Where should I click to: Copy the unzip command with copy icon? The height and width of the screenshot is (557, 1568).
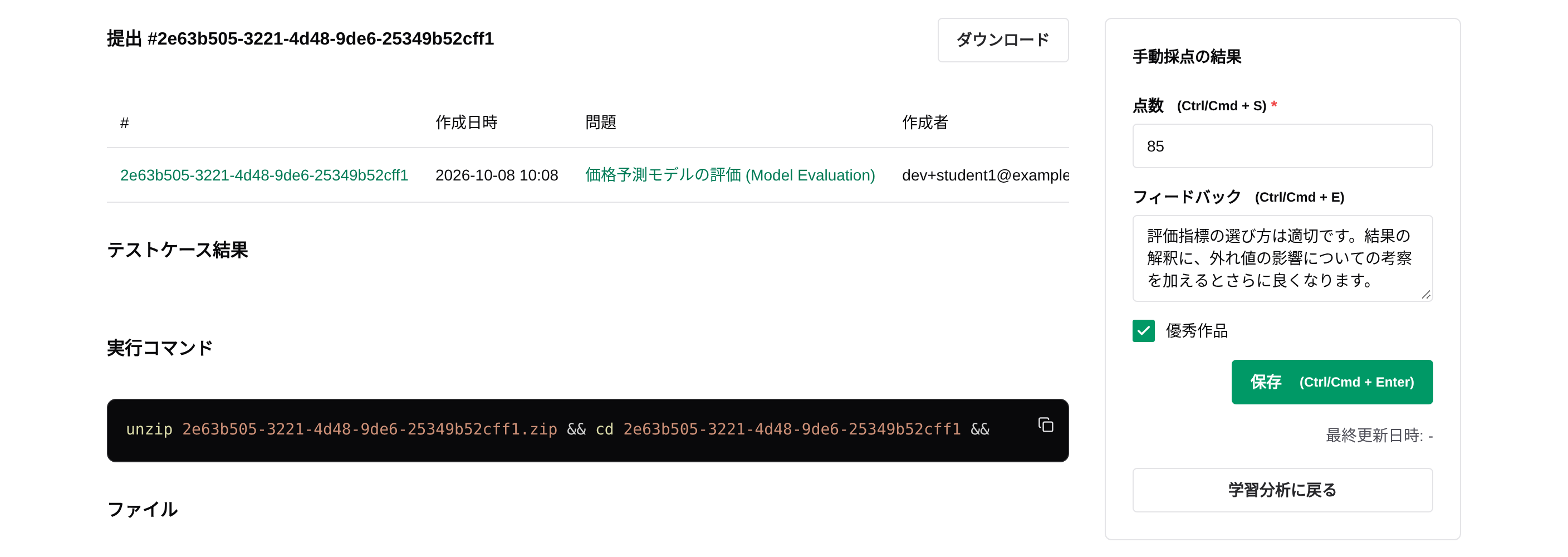click(x=1045, y=425)
